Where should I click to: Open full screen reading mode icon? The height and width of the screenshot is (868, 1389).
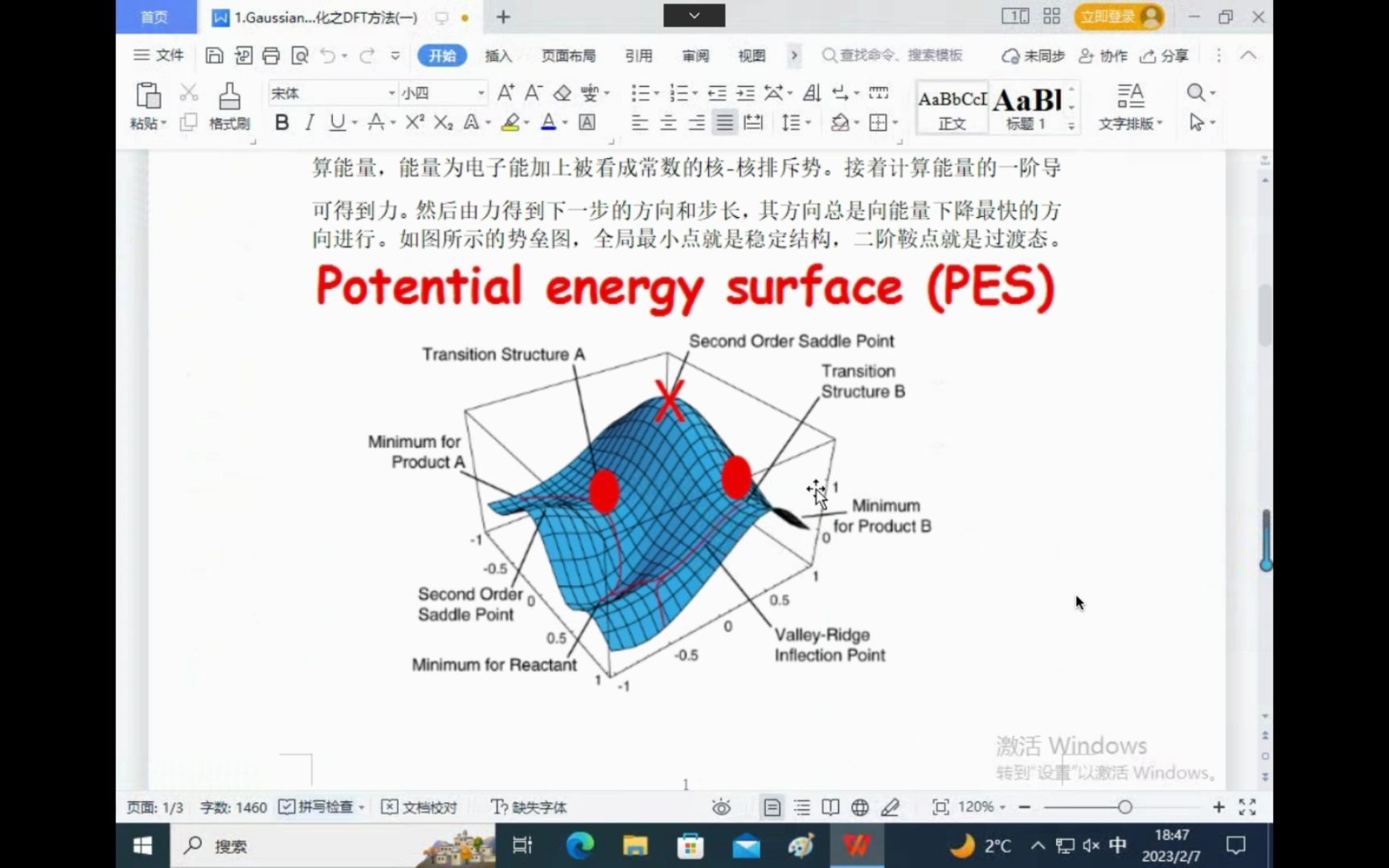pos(830,807)
